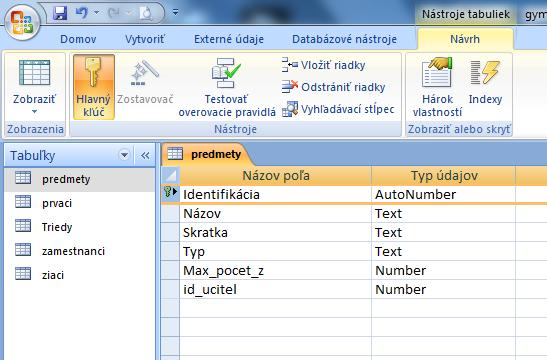Screen dimensions: 547x360
Task: Select the ziaci table
Action: click(x=80, y=275)
